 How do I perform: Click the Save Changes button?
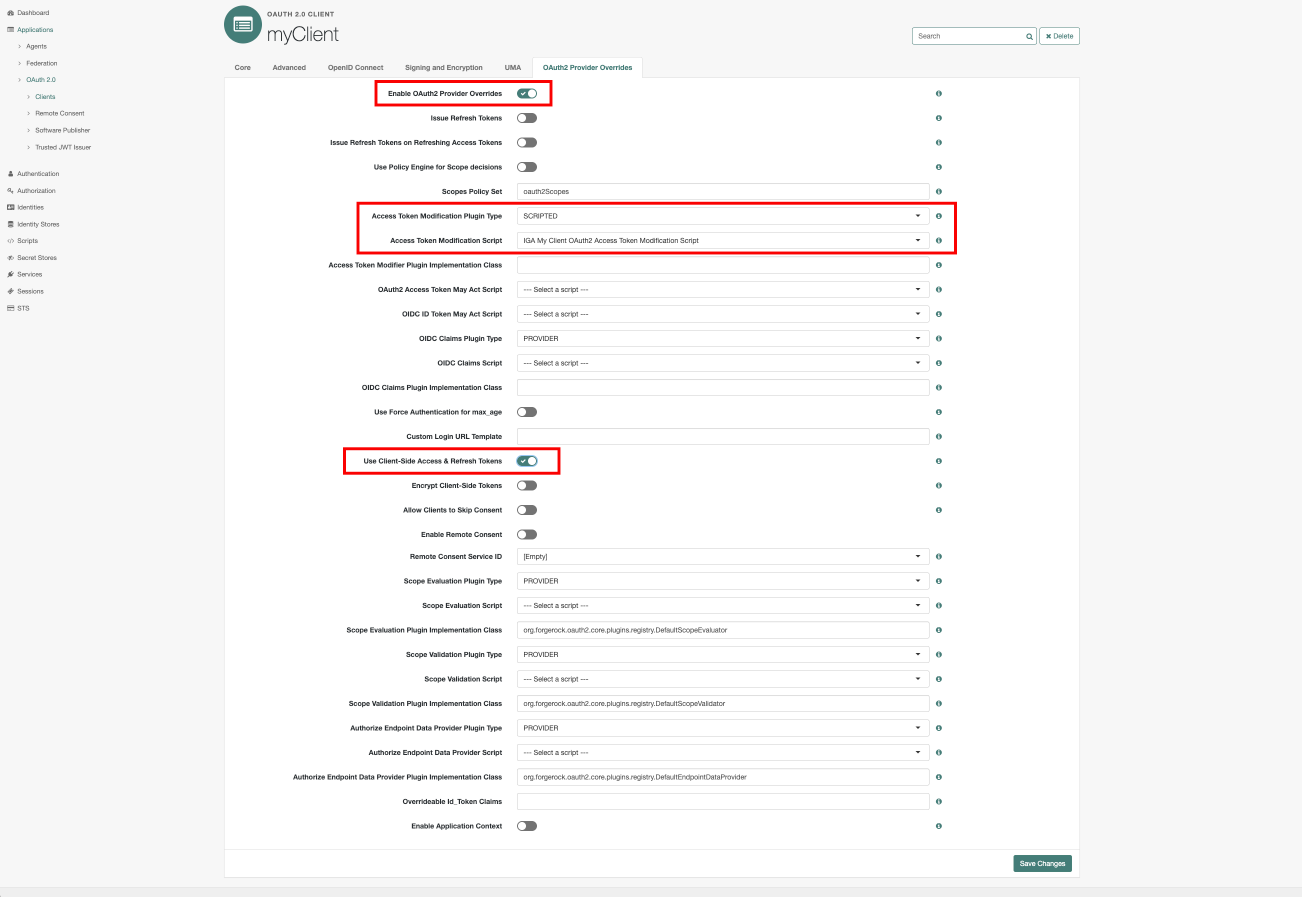[x=1042, y=862]
